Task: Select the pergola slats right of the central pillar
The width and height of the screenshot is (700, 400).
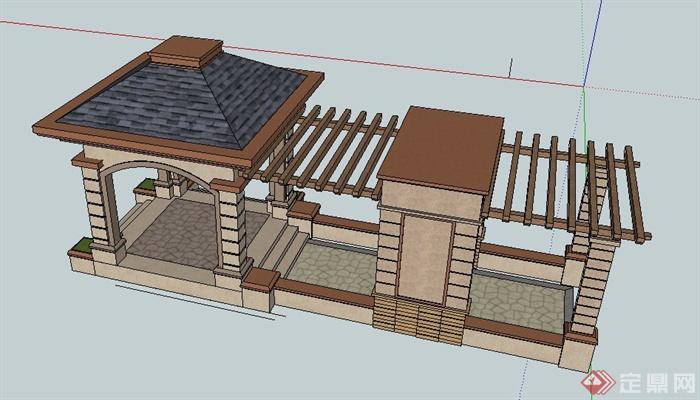Action: [569, 188]
